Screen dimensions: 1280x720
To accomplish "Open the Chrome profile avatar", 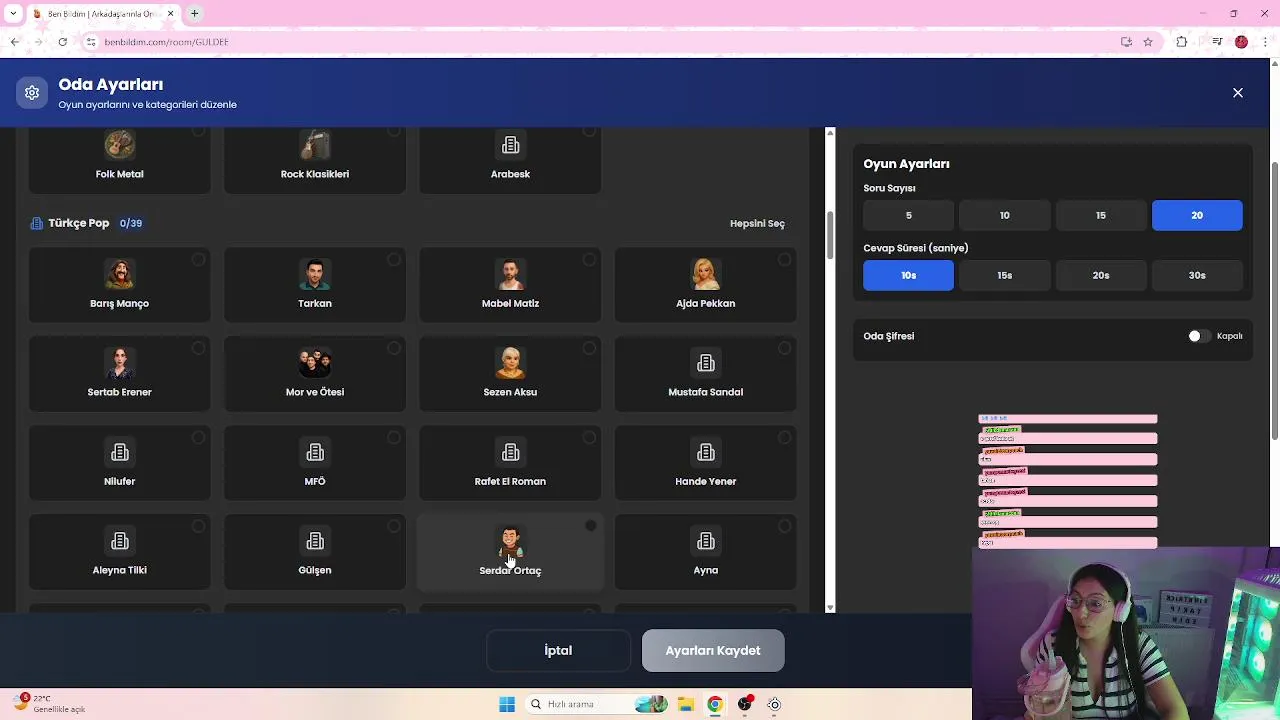I will pos(1241,42).
